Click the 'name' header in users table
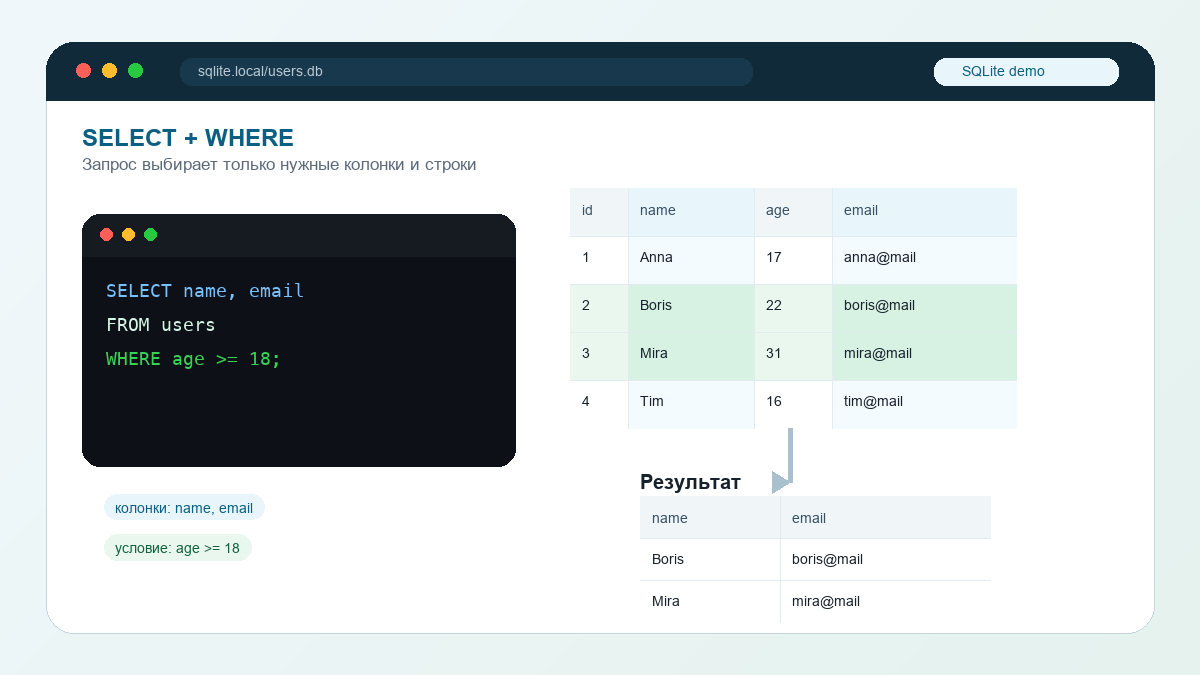Viewport: 1200px width, 675px height. (691, 212)
